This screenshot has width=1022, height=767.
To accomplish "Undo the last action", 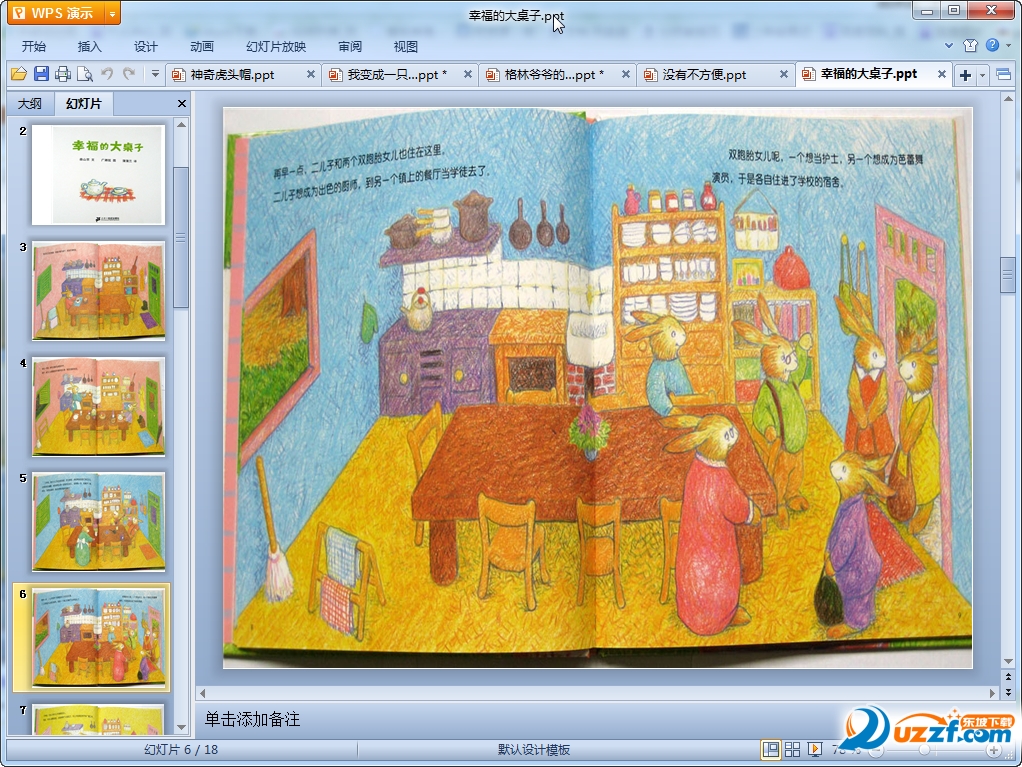I will [x=107, y=74].
